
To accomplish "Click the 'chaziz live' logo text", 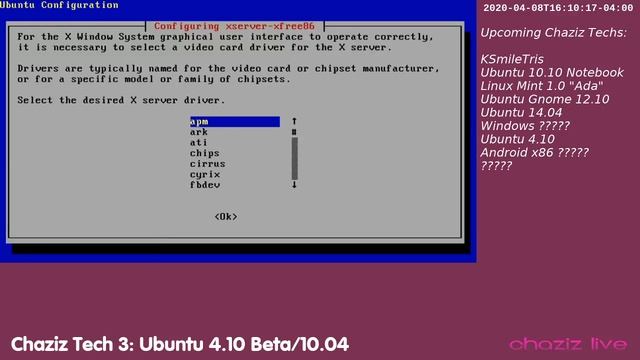I will [568, 344].
